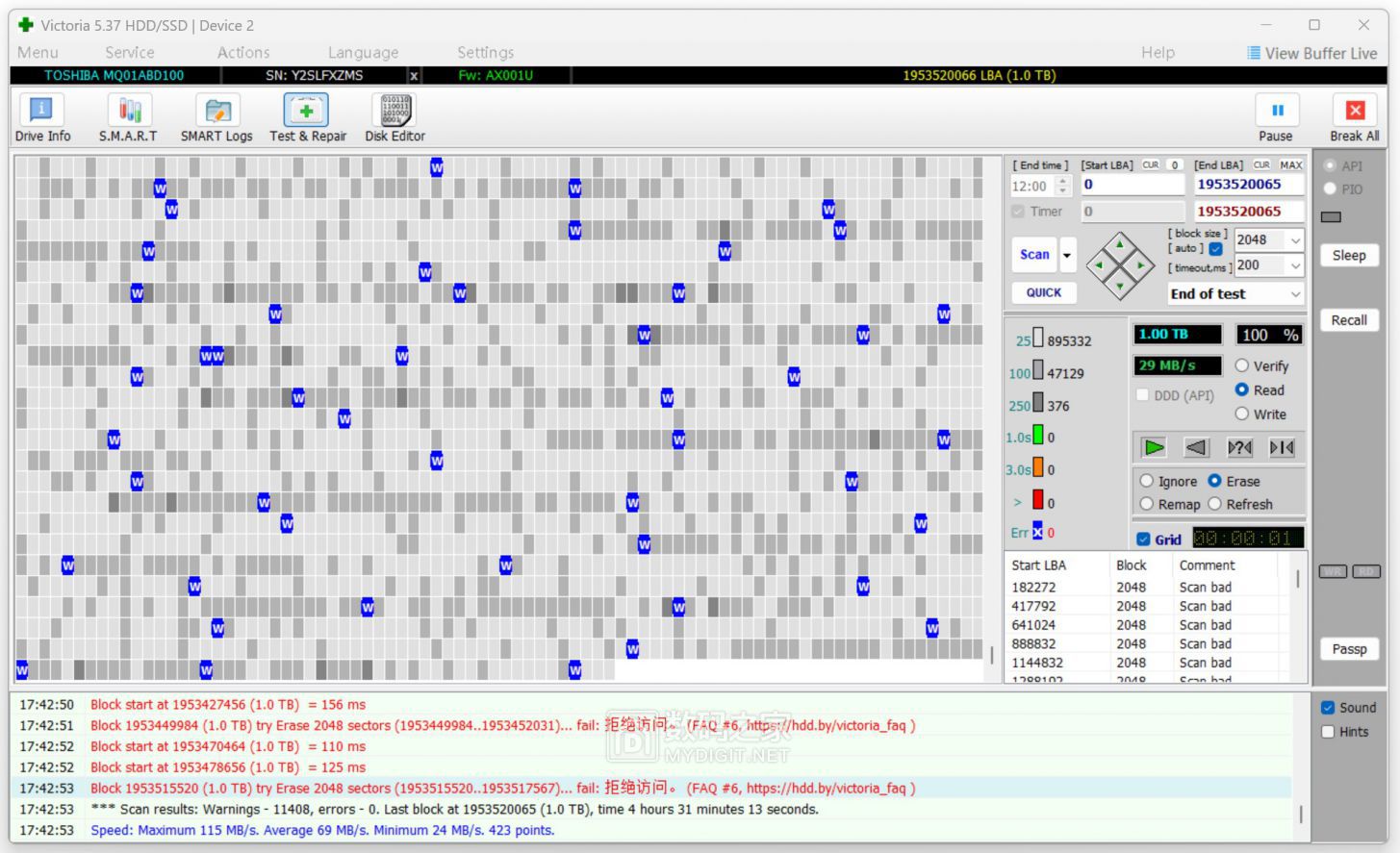The height and width of the screenshot is (853, 1400).
Task: Open the block size 2048 dropdown
Action: coord(1296,240)
